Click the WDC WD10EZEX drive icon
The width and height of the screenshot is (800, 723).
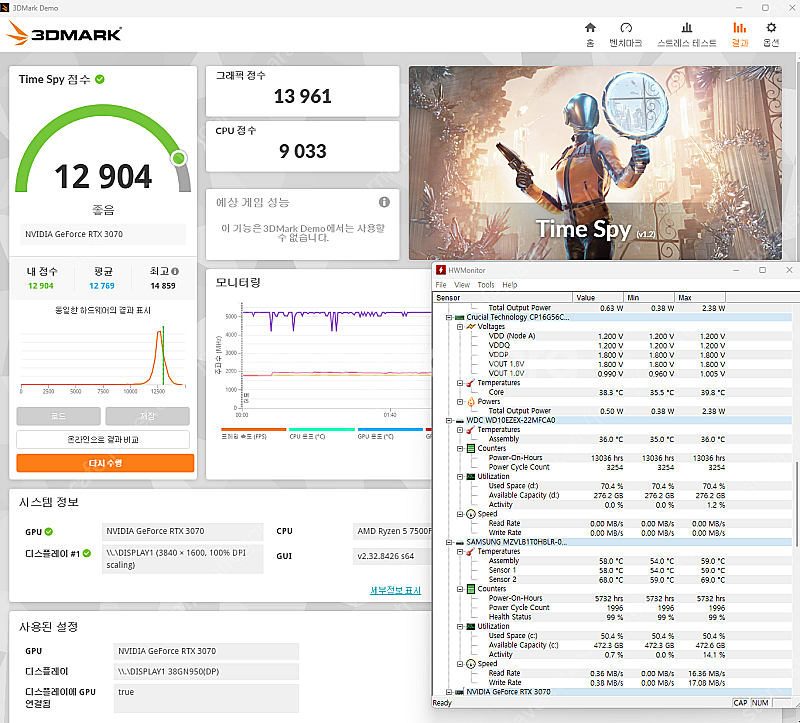[459, 420]
